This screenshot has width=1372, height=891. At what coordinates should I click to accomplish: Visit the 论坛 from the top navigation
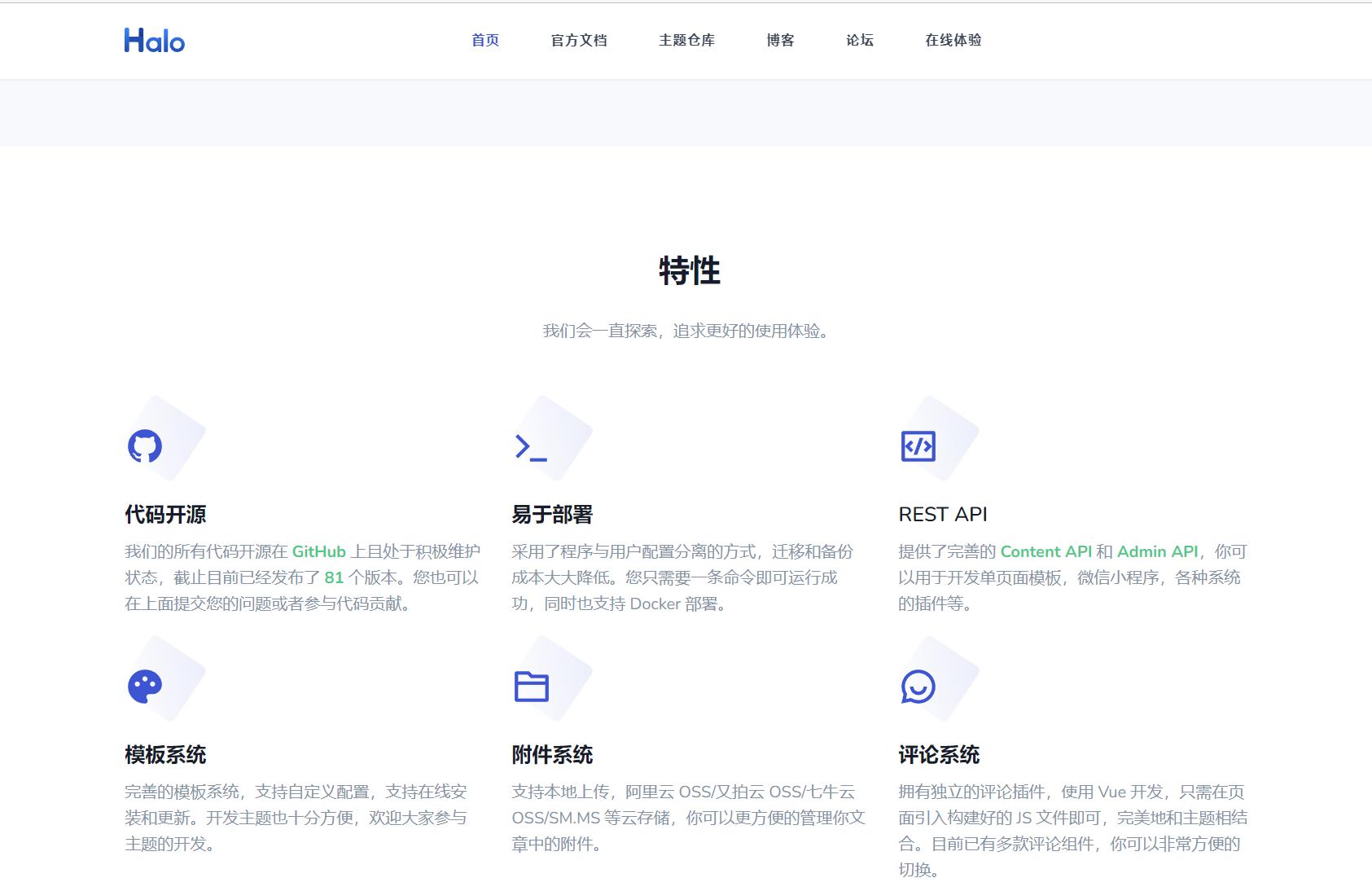coord(857,40)
